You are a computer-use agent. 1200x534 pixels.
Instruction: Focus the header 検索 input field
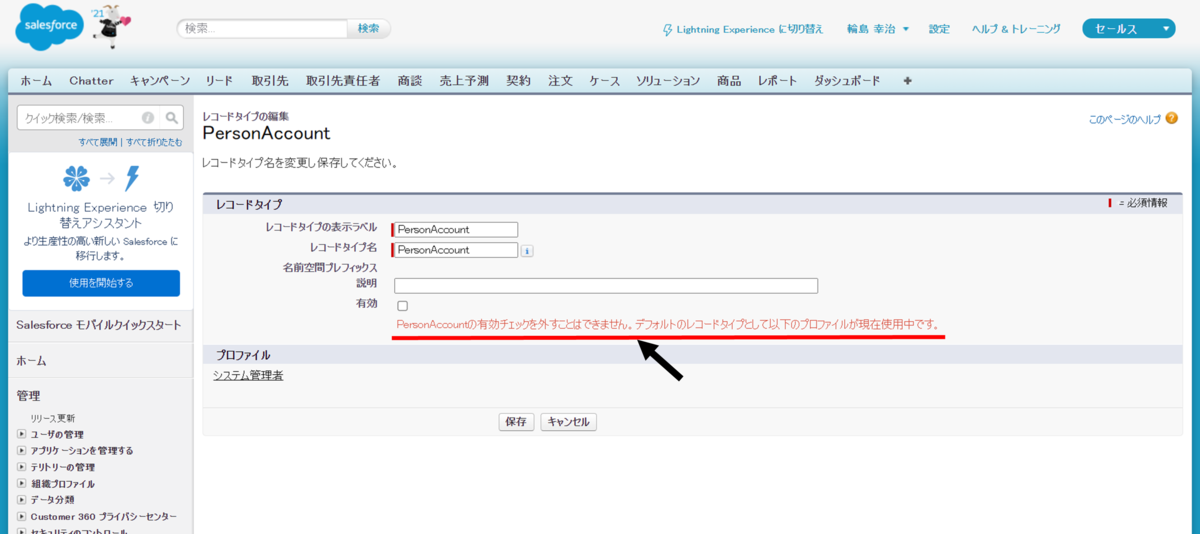tap(263, 29)
